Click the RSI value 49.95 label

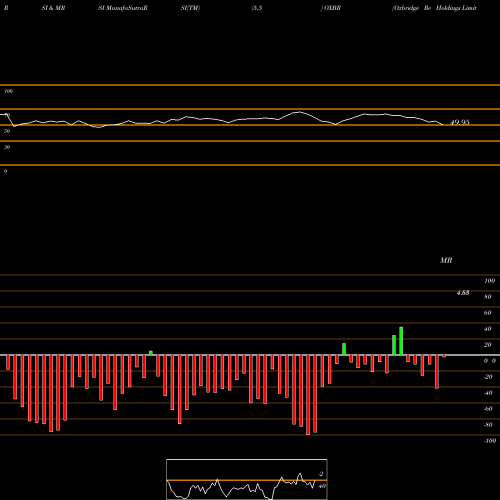pos(460,122)
